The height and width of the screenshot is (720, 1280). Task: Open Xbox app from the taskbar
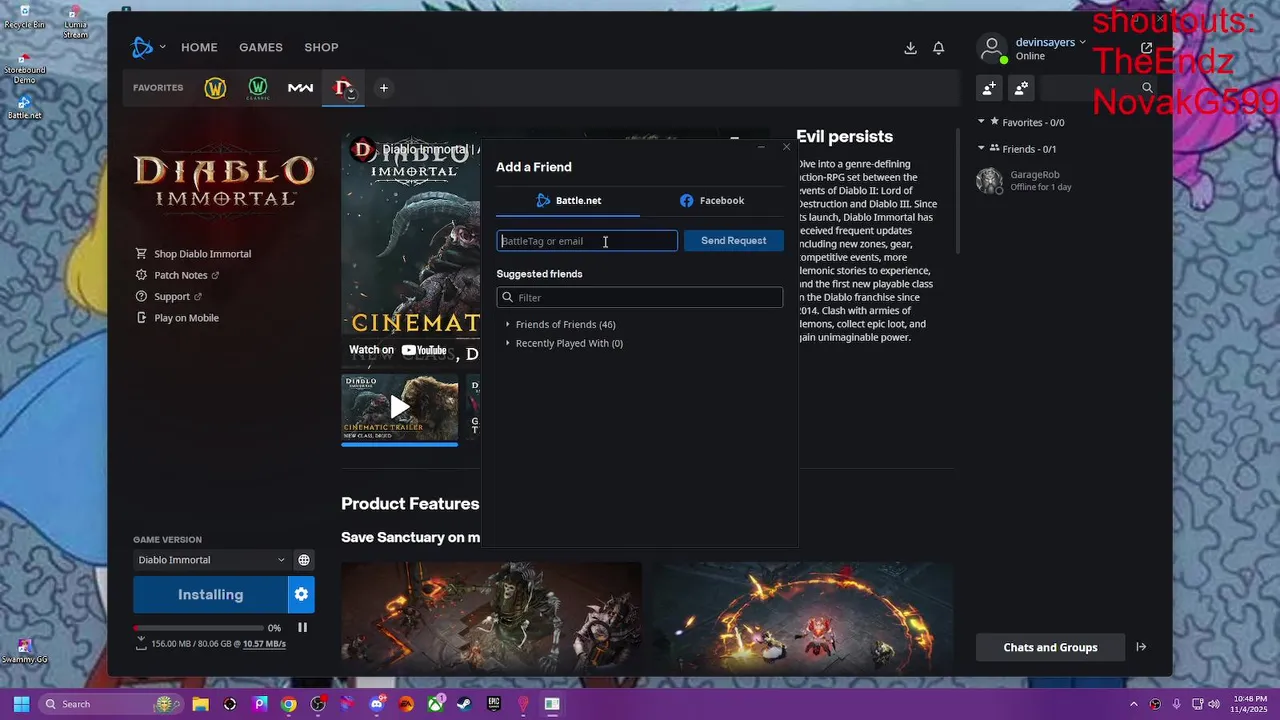tap(436, 704)
